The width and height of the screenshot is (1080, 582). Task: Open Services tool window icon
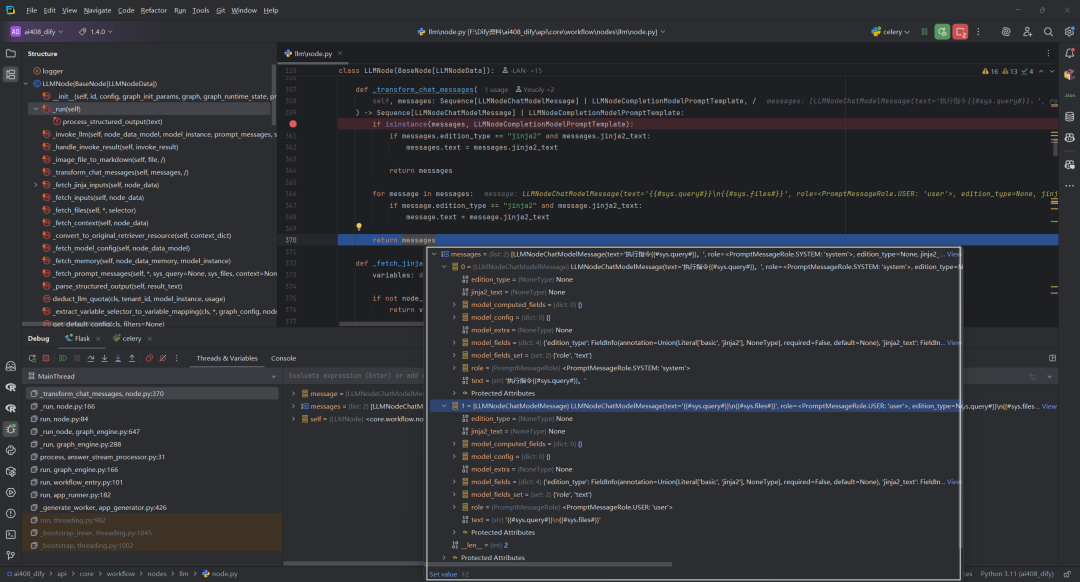pos(10,492)
